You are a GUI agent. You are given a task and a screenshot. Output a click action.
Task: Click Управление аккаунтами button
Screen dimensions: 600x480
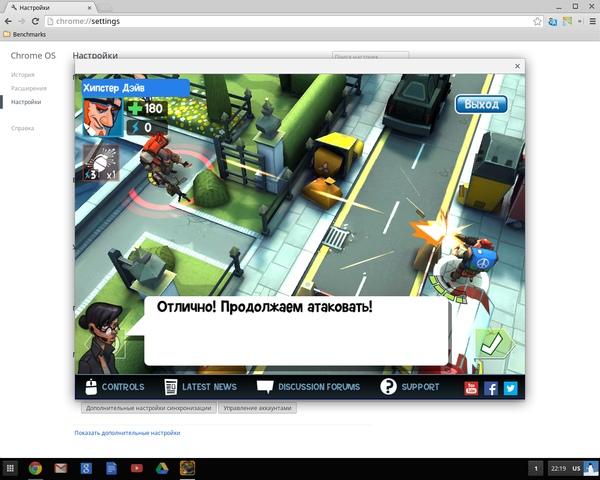pyautogui.click(x=258, y=408)
